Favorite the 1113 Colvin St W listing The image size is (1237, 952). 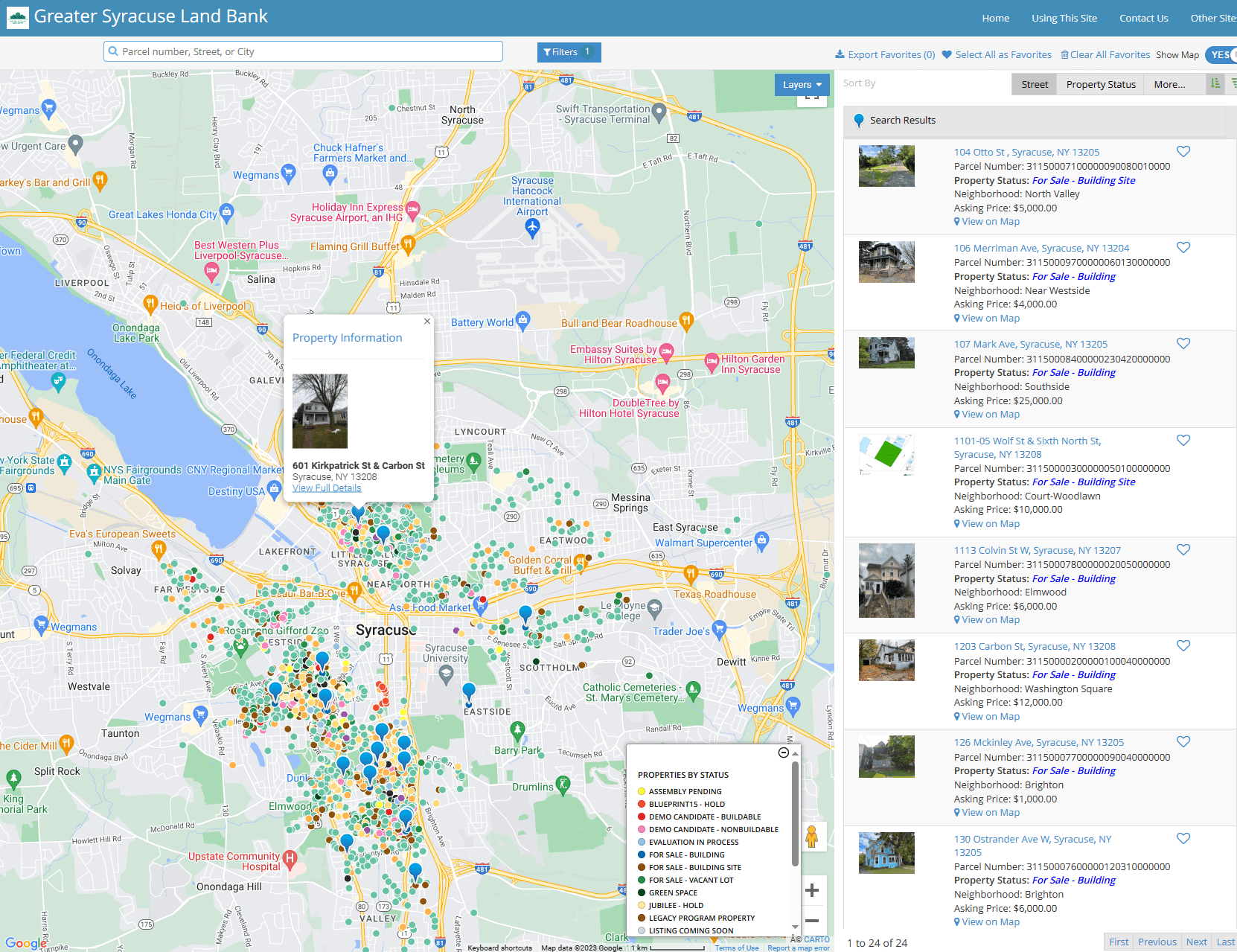(x=1183, y=550)
